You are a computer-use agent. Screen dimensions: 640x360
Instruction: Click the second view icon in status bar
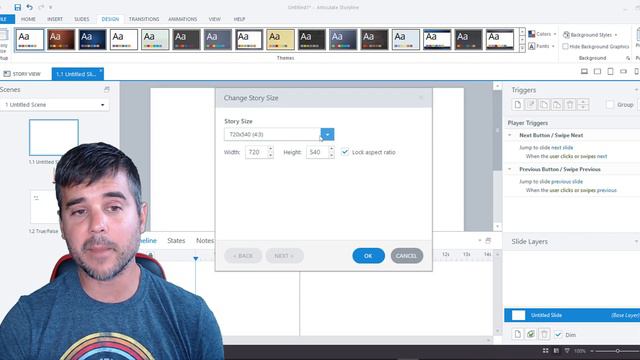tap(556, 351)
